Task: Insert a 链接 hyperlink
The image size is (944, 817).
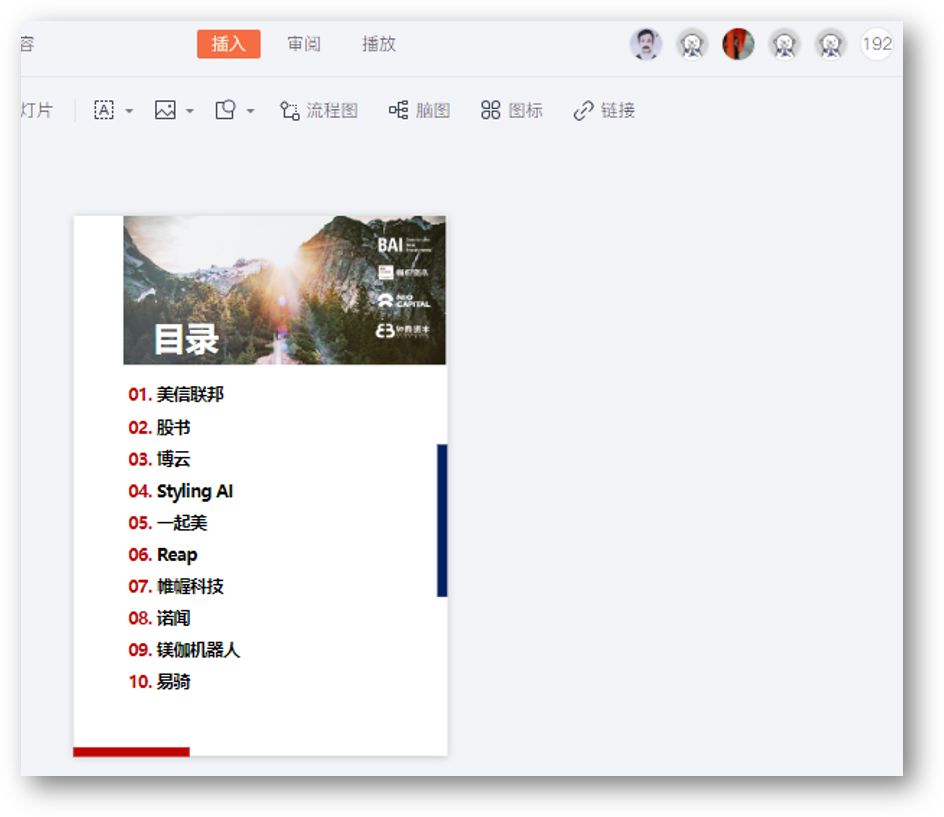Action: tap(604, 110)
